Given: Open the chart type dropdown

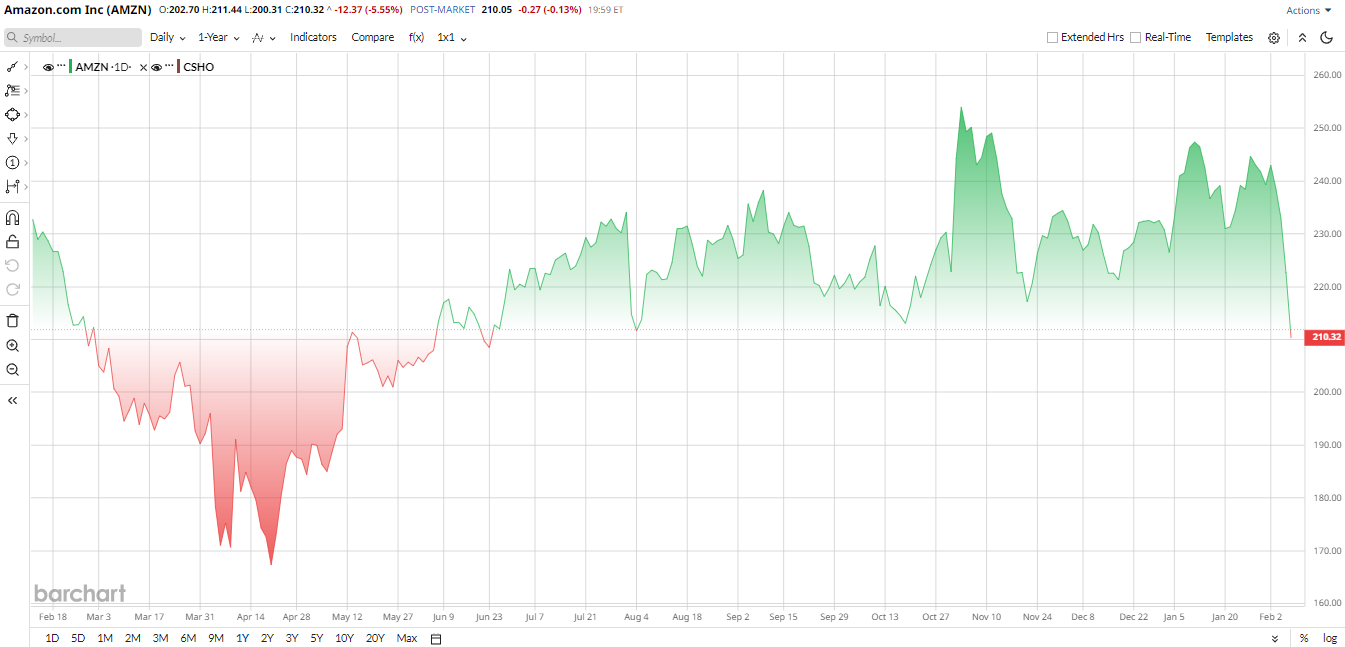Looking at the screenshot, I should [x=264, y=38].
